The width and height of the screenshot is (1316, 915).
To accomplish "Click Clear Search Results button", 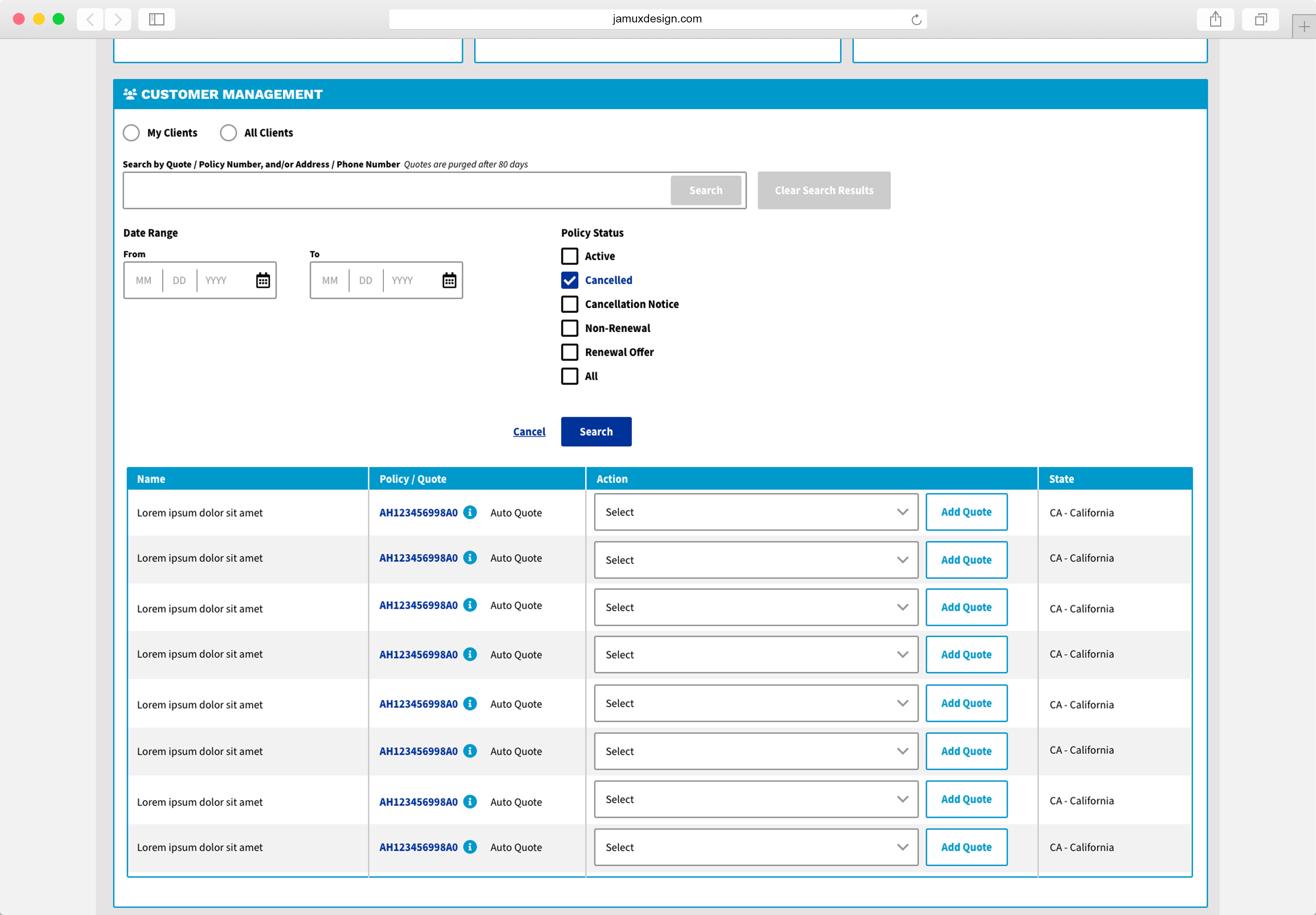I will coord(824,190).
